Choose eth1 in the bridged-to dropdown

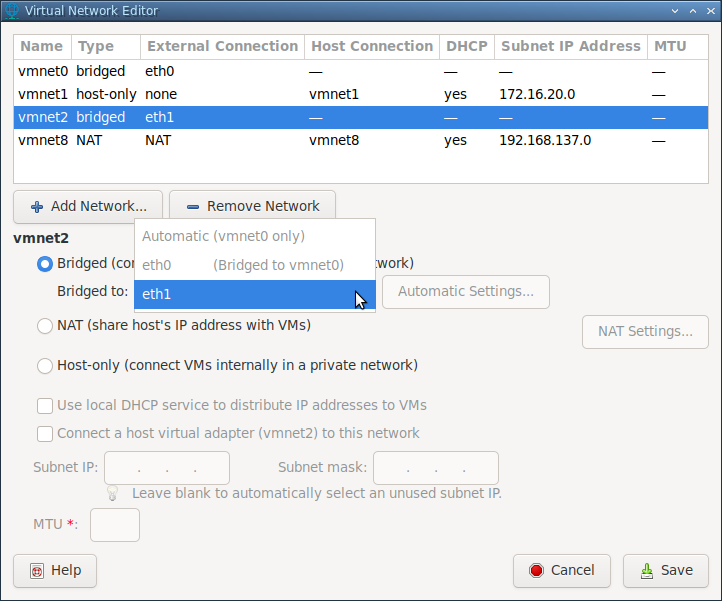click(x=255, y=294)
